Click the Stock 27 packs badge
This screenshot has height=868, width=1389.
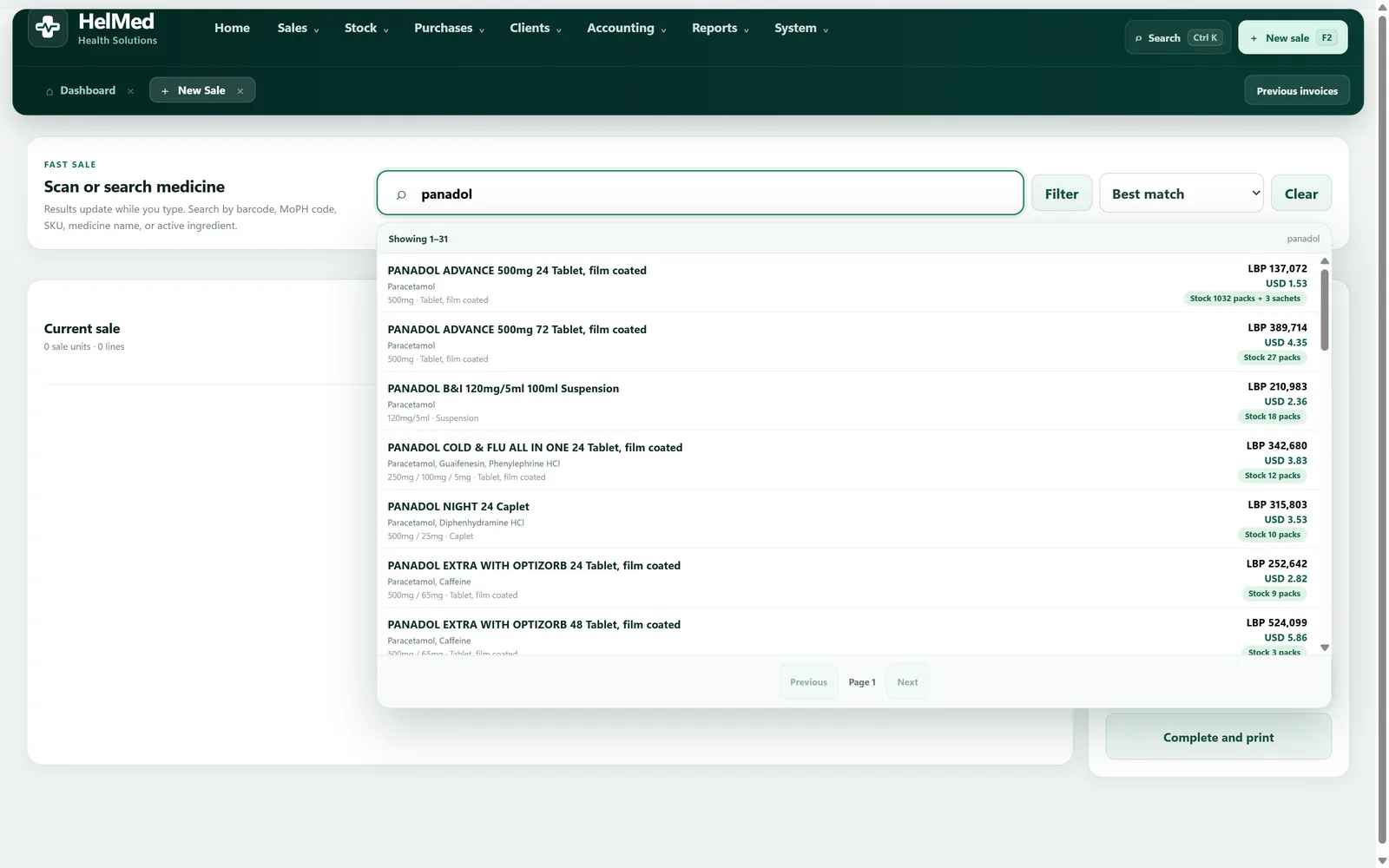(1272, 358)
